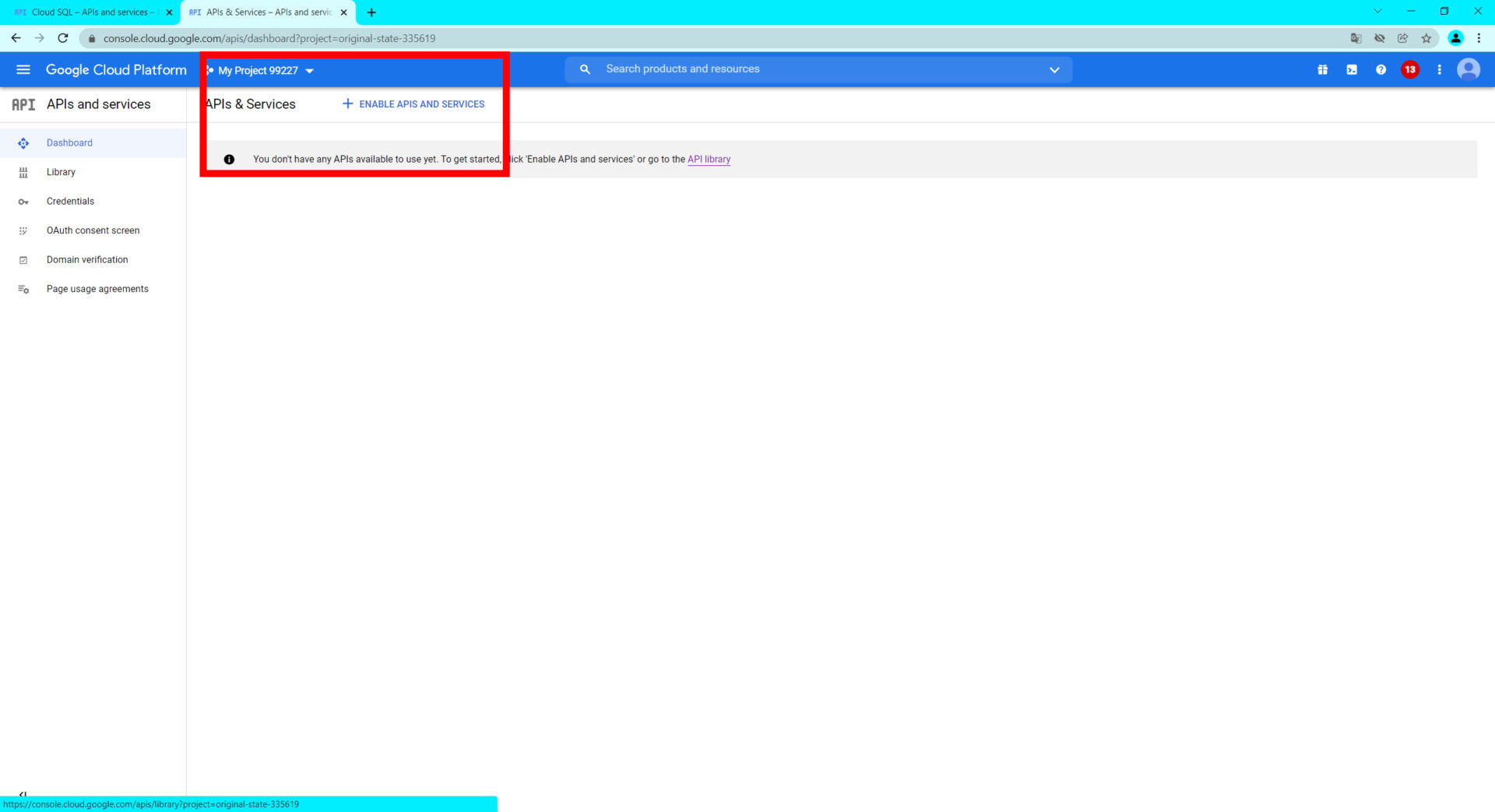This screenshot has width=1495, height=812.
Task: Open the gift free trial icon
Action: click(1322, 70)
